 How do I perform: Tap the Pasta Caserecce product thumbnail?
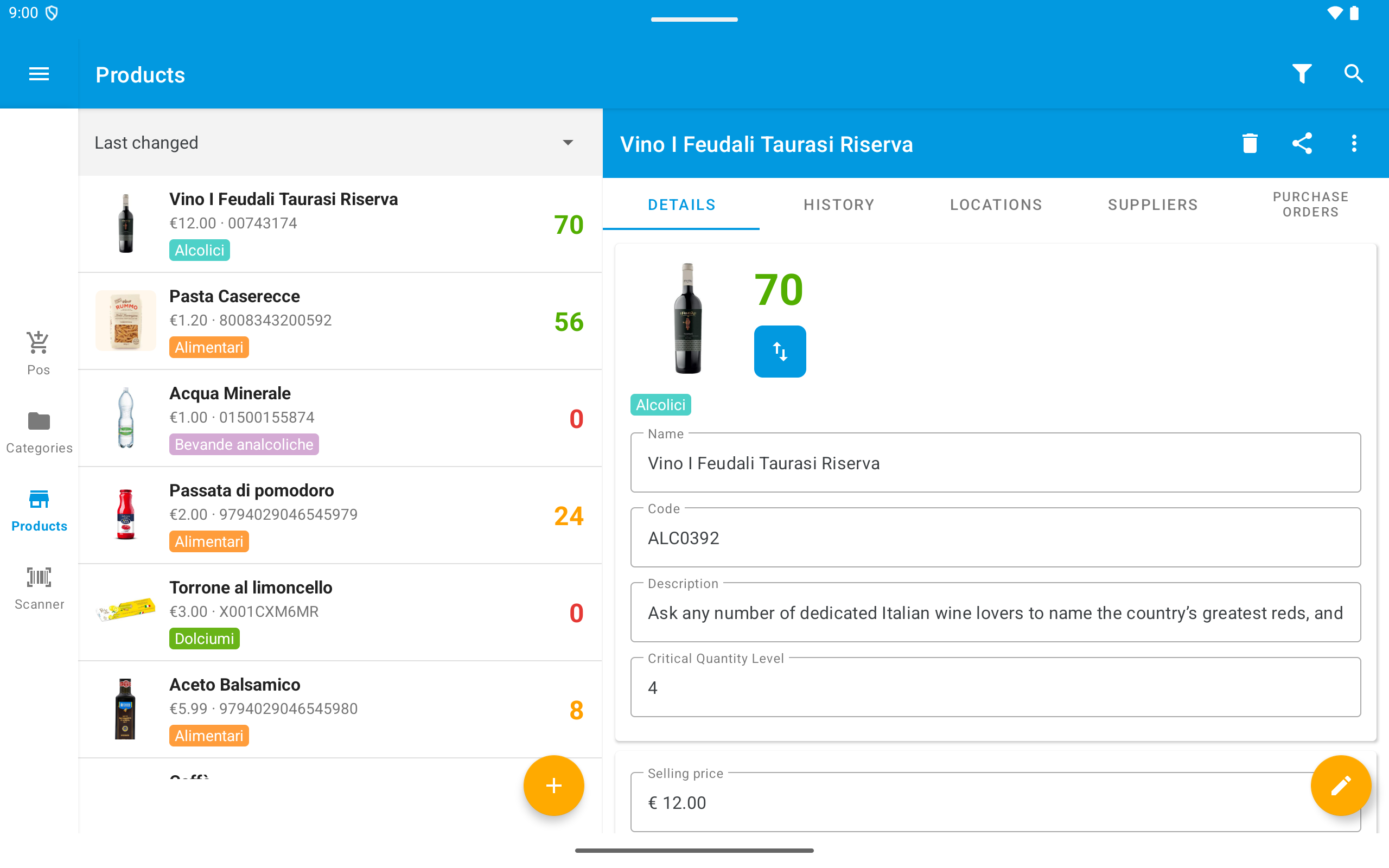pos(126,321)
